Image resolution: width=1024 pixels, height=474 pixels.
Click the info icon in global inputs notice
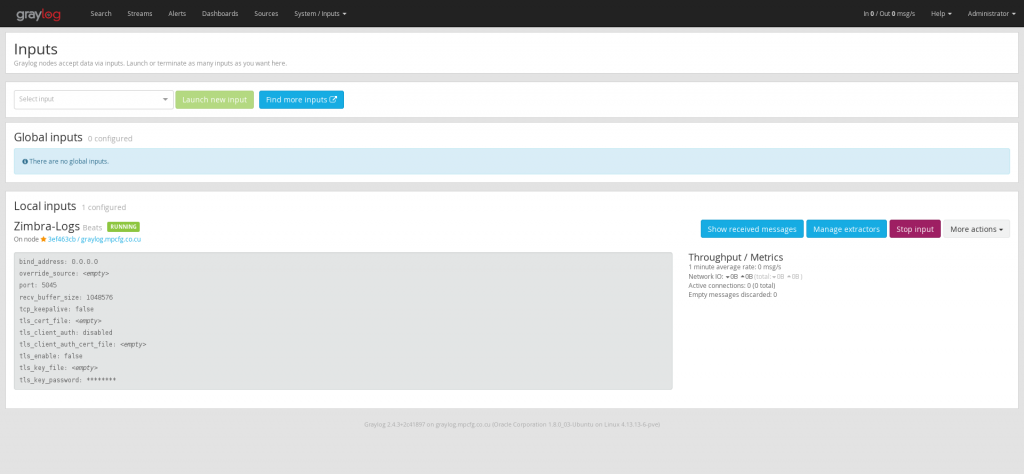pyautogui.click(x=24, y=161)
